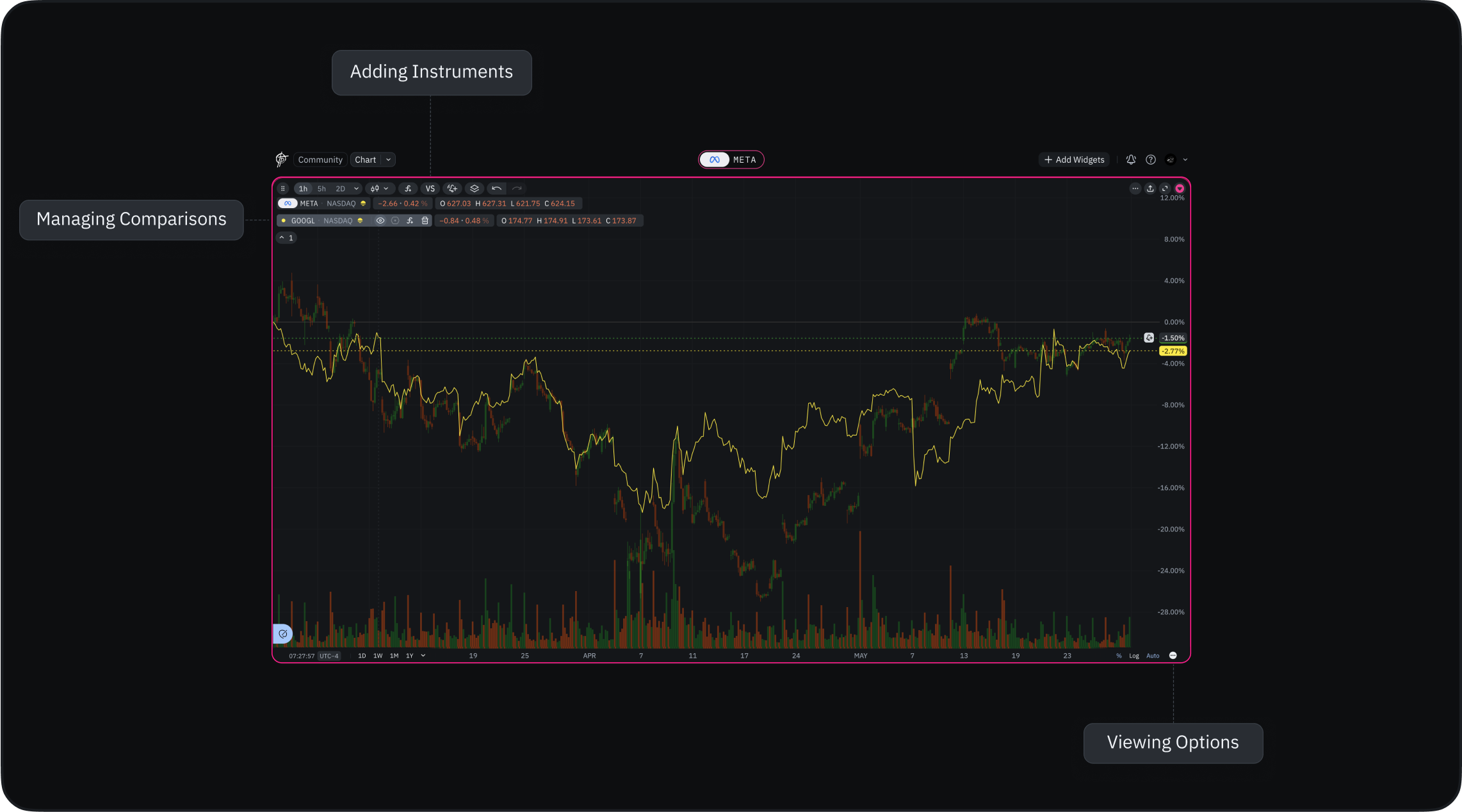Click the VS compare instruments button
The width and height of the screenshot is (1462, 812).
pos(430,188)
